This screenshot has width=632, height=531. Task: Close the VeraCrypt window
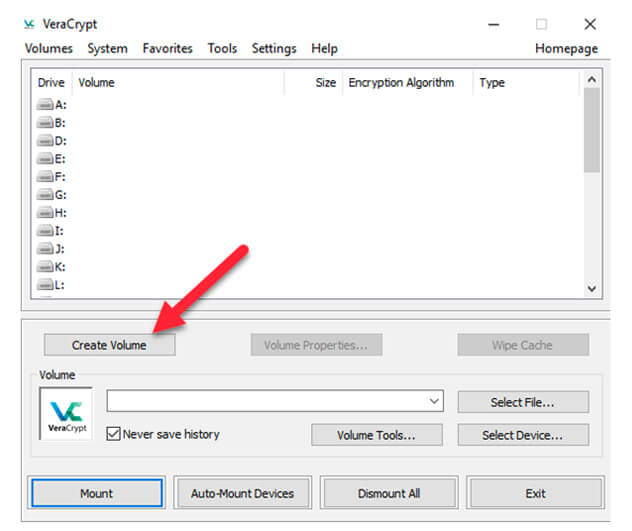pos(590,25)
